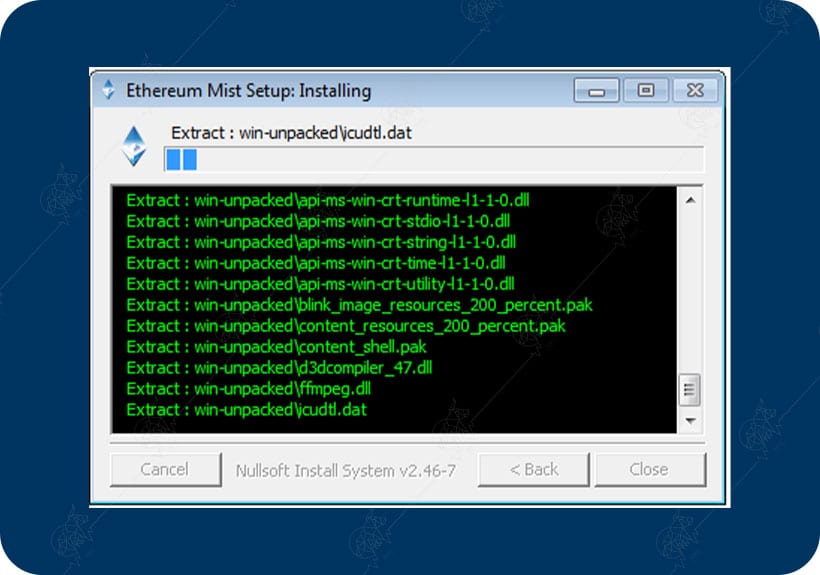820x575 pixels.
Task: Click the Close button at bottom right
Action: point(649,469)
